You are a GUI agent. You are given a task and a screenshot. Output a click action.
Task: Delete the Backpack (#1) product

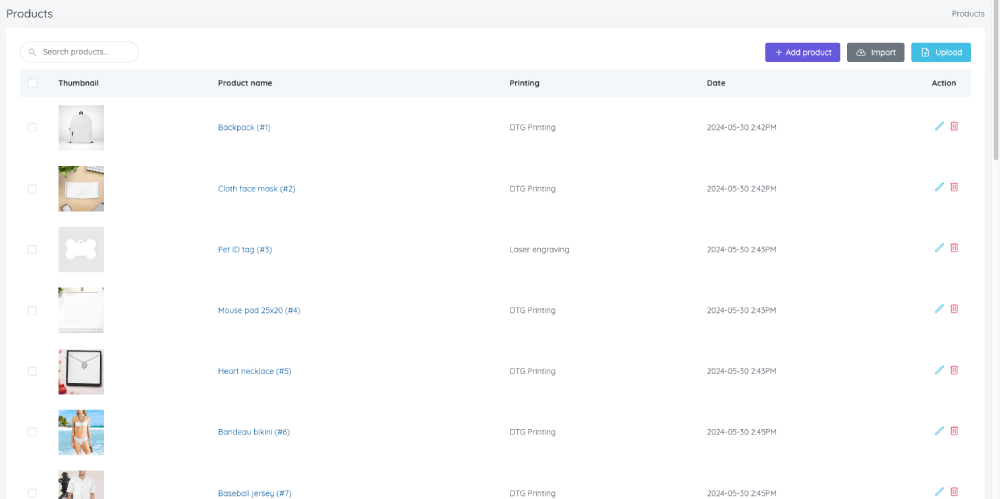point(954,126)
